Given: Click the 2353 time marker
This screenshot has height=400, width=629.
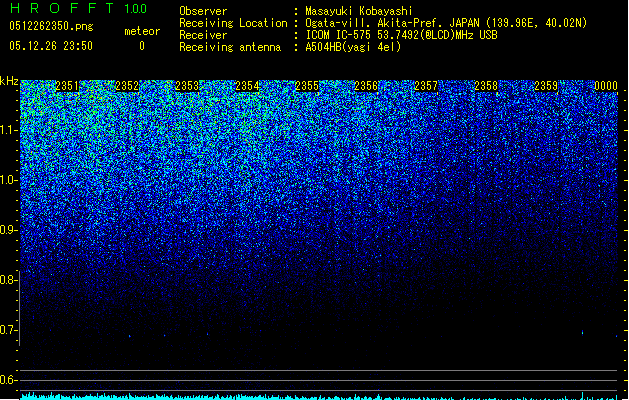Looking at the screenshot, I should coord(187,86).
